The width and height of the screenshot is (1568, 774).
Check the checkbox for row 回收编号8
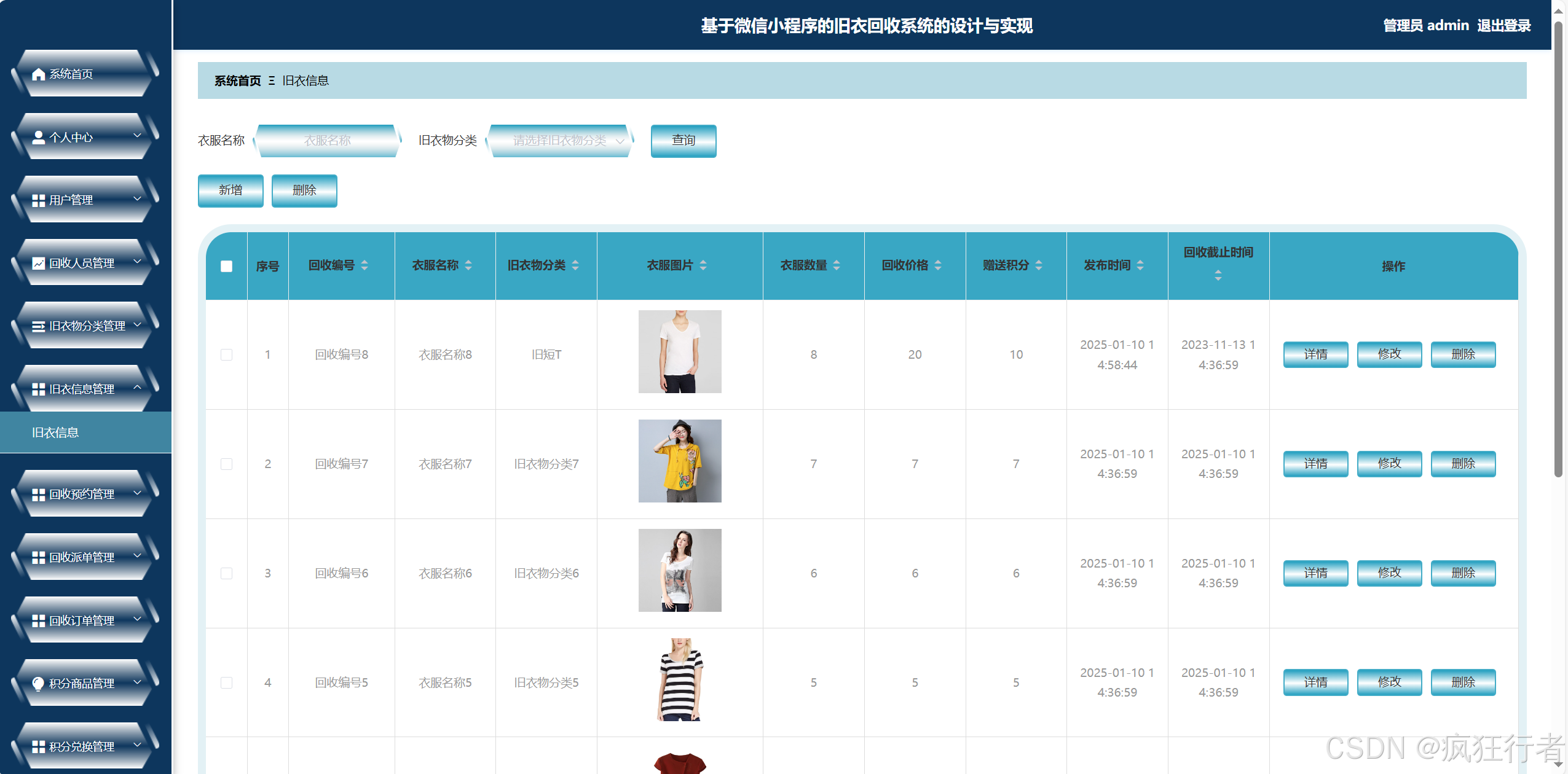pyautogui.click(x=226, y=355)
